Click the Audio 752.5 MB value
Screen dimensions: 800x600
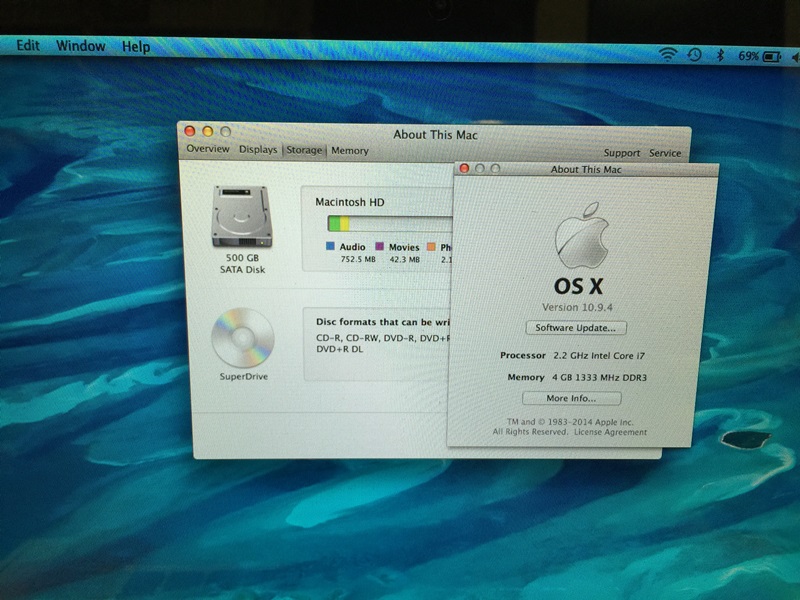click(x=358, y=259)
